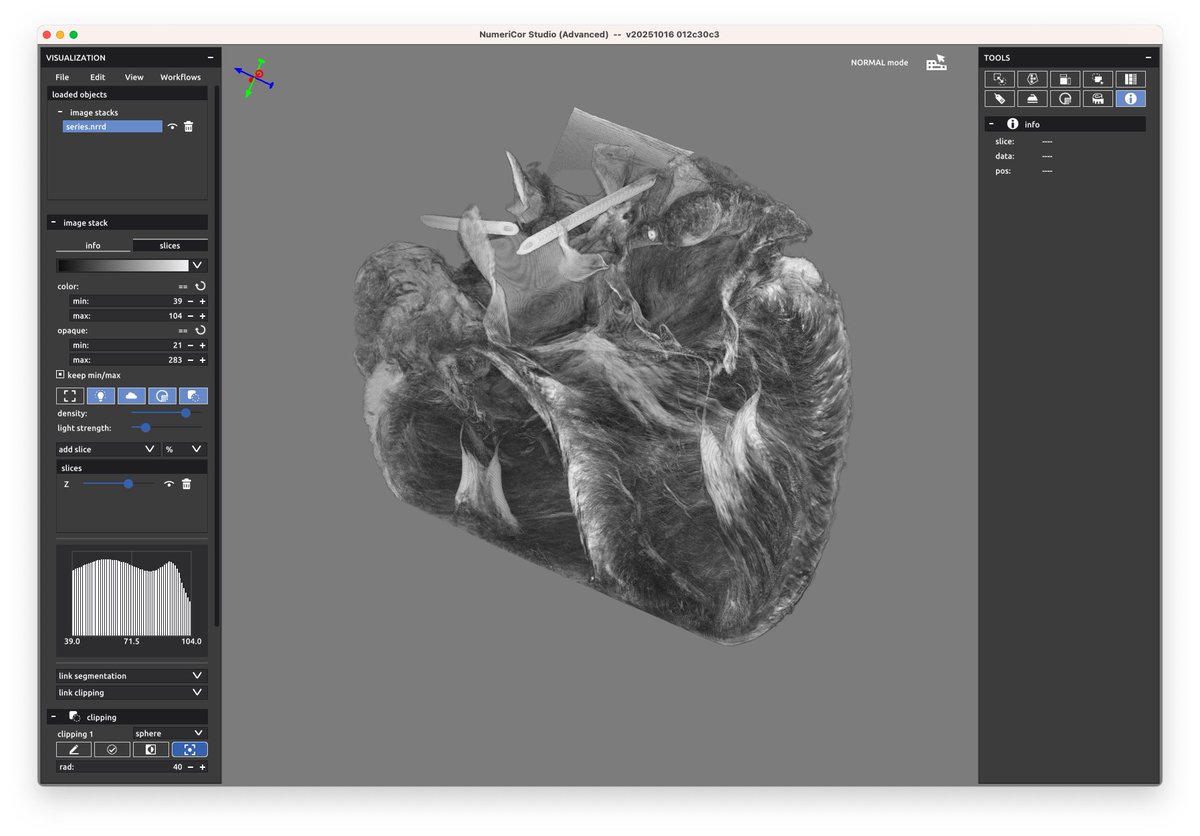
Task: Reset the color range
Action: pyautogui.click(x=200, y=286)
